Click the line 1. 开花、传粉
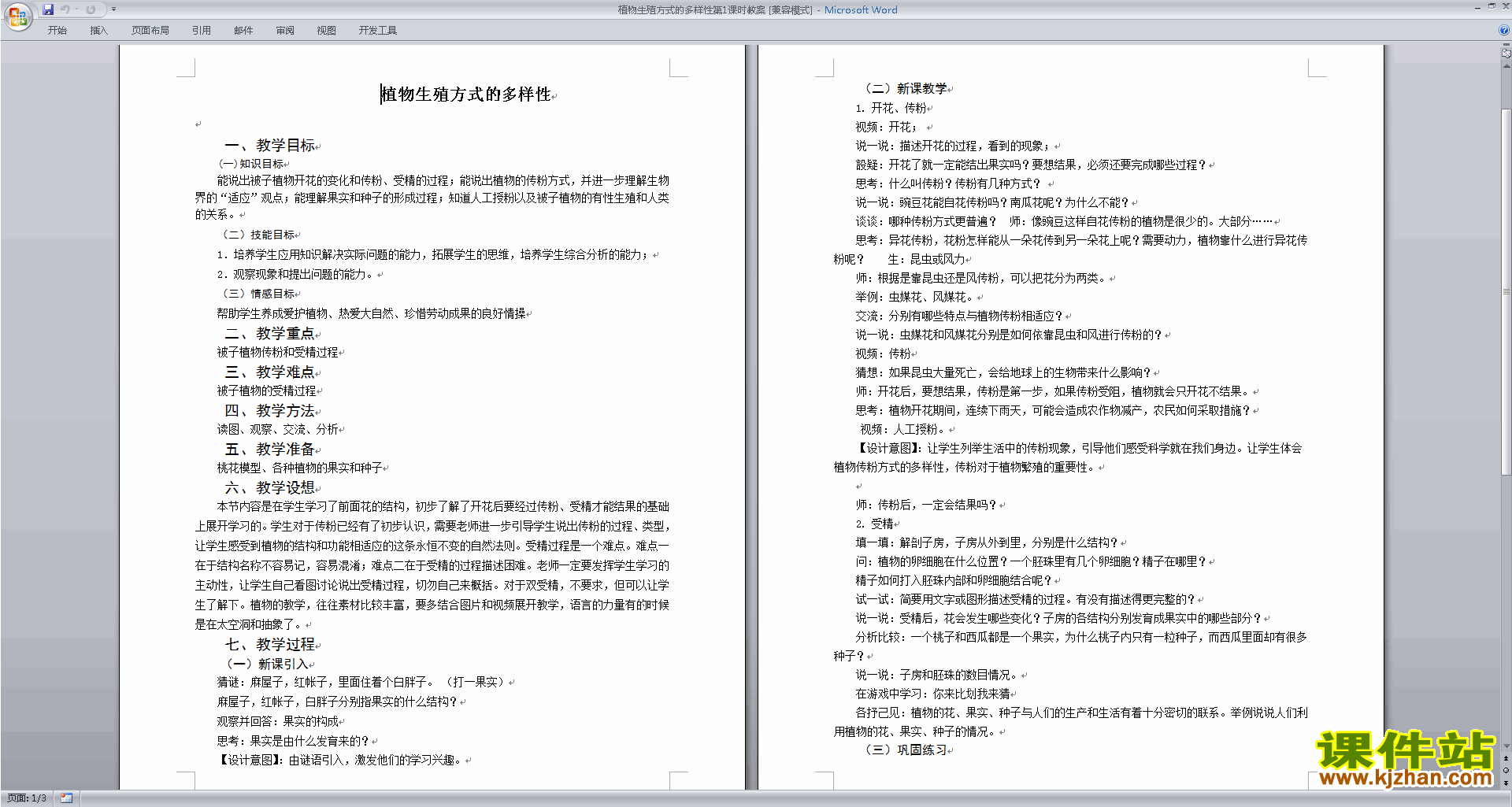The width and height of the screenshot is (1512, 807). coord(891,109)
